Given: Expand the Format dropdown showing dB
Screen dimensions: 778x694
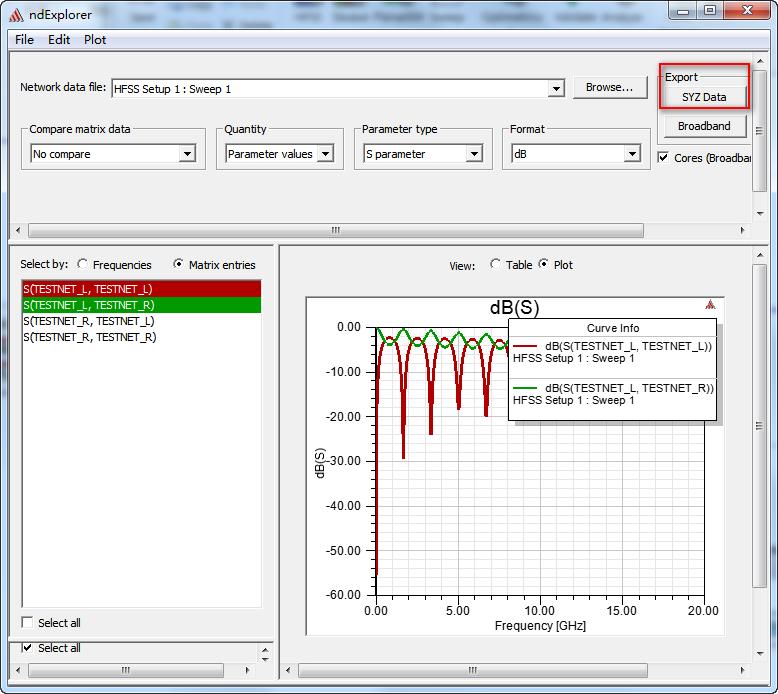Looking at the screenshot, I should pos(631,154).
